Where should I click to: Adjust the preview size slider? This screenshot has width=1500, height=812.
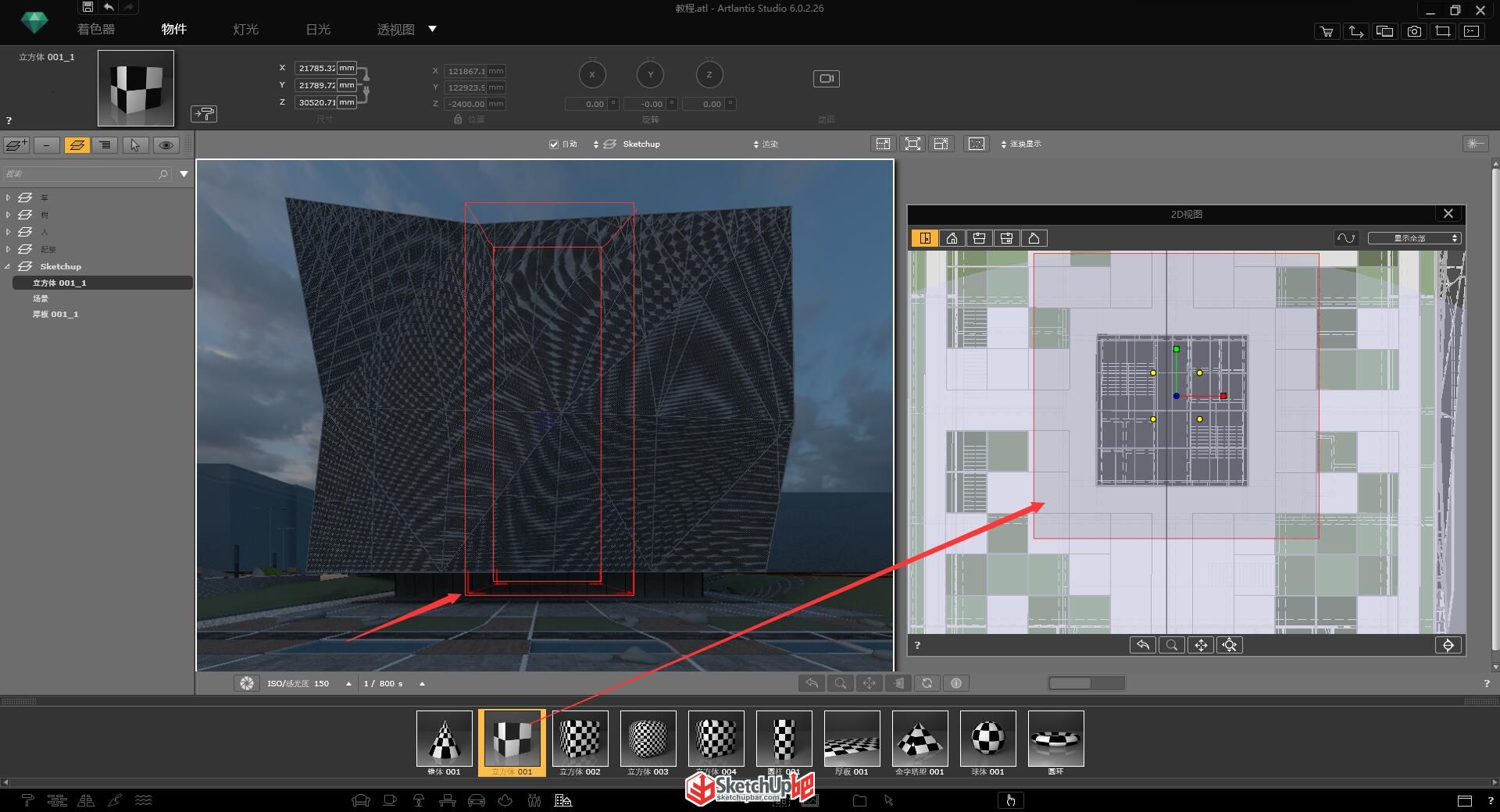tap(1086, 683)
